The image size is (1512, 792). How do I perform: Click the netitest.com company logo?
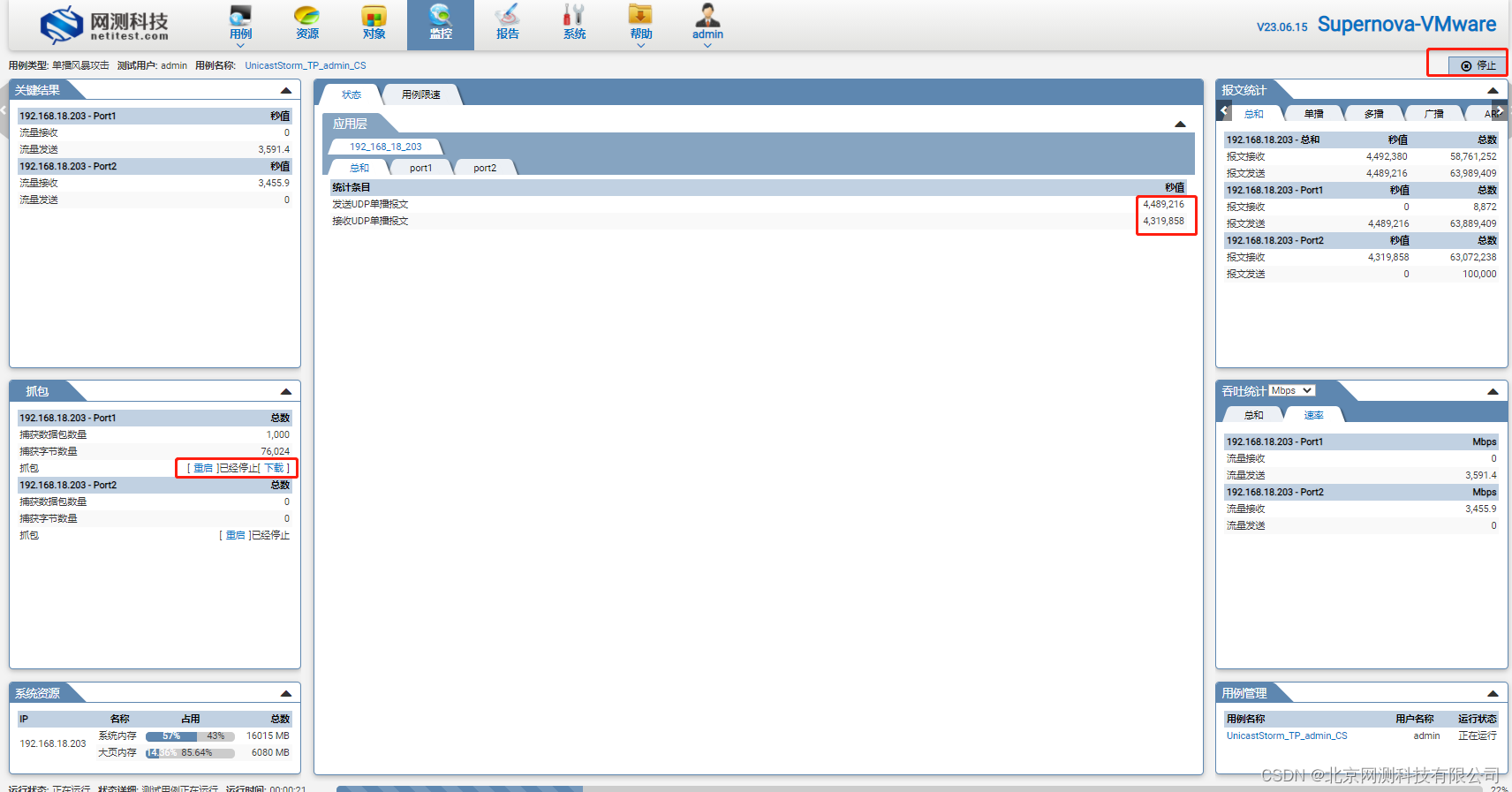[x=104, y=26]
